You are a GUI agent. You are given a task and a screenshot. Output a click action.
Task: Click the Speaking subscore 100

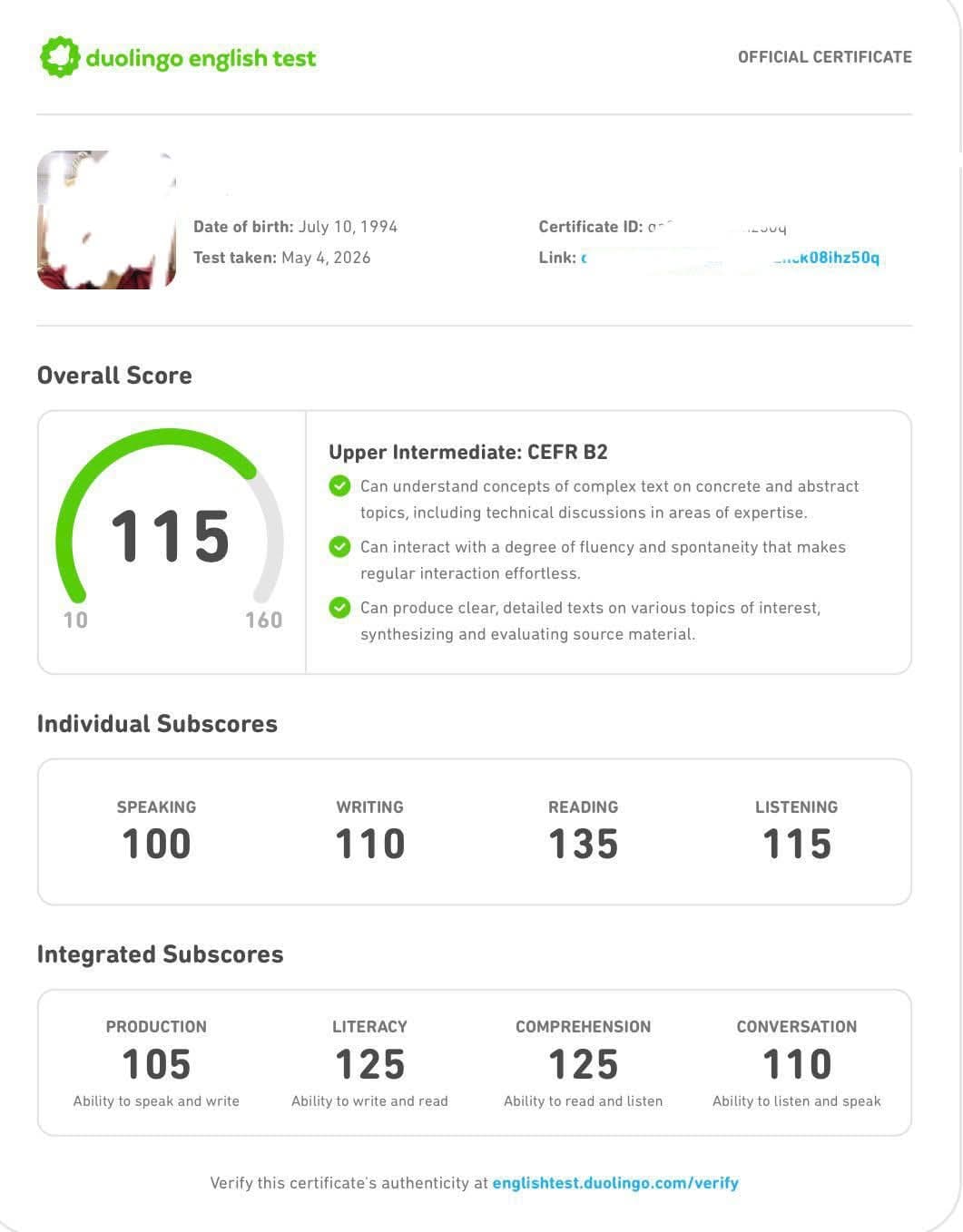(x=156, y=844)
